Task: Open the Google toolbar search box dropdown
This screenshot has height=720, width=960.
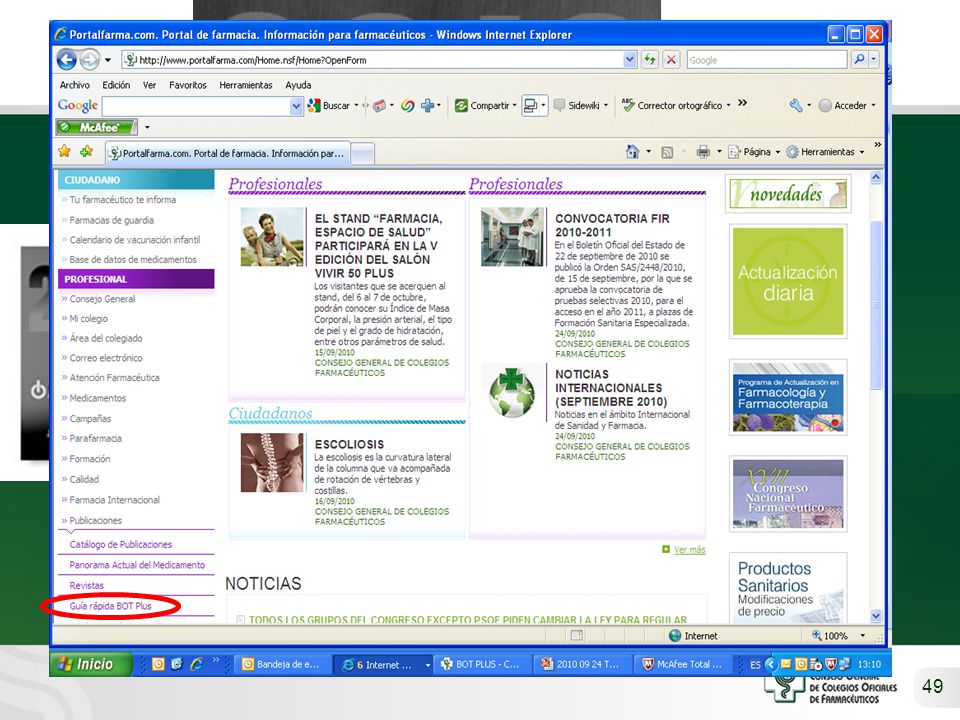Action: (x=296, y=106)
